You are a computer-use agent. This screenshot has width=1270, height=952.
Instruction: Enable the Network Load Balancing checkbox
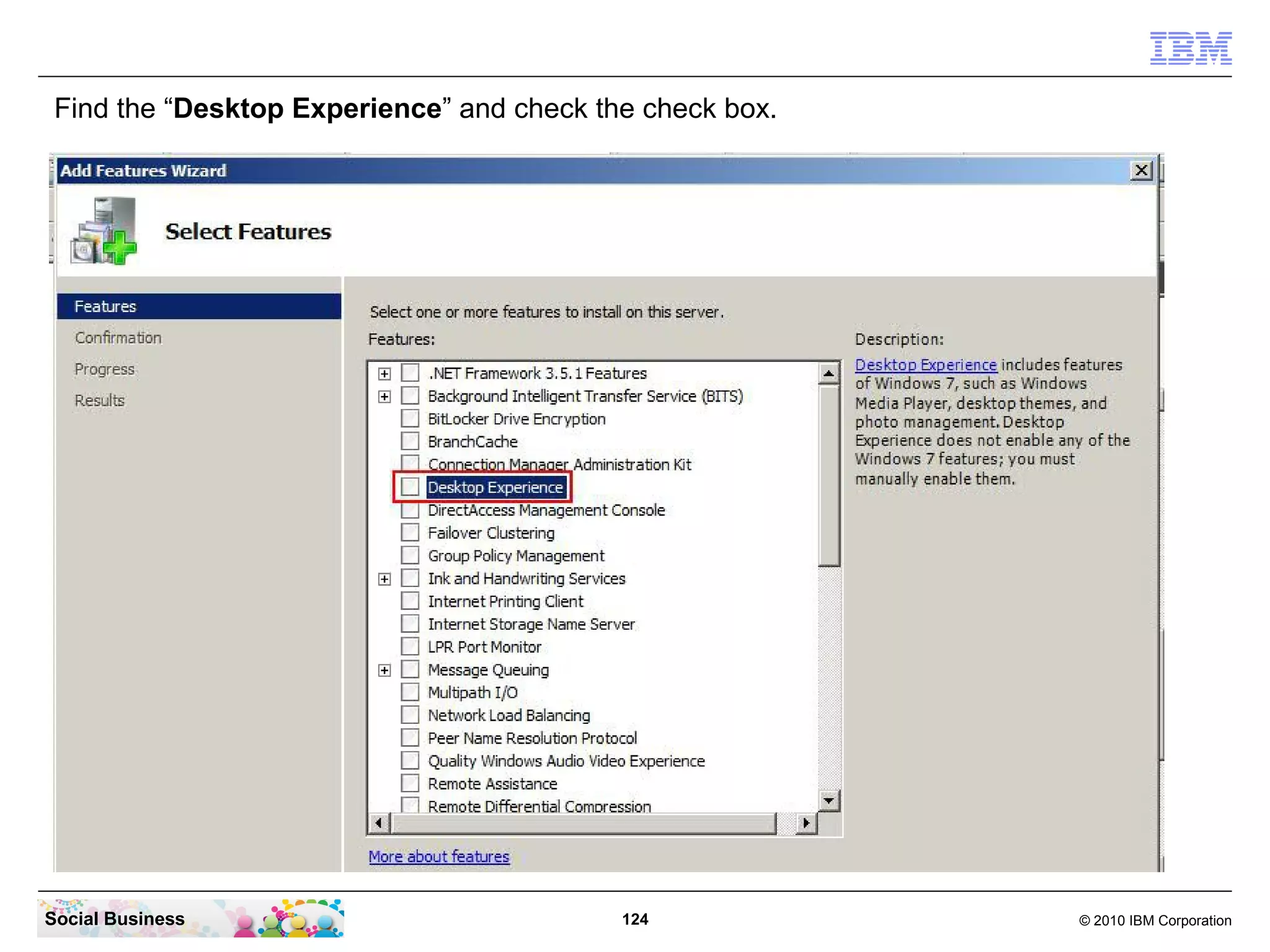(410, 715)
